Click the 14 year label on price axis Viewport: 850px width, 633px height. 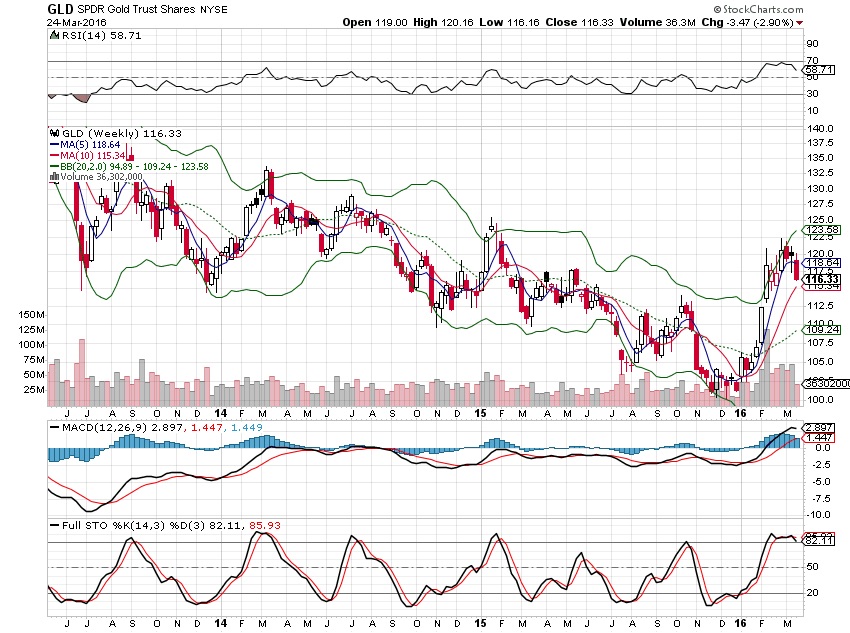pyautogui.click(x=220, y=411)
